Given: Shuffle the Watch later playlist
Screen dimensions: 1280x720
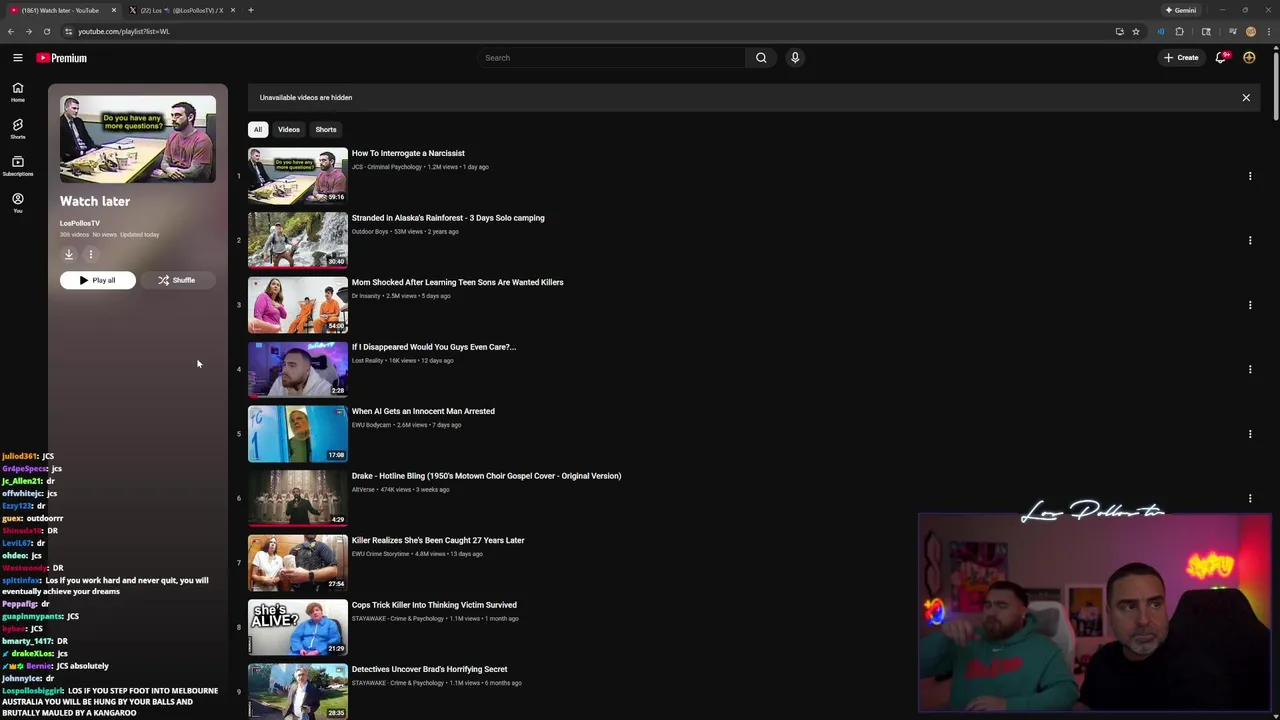Looking at the screenshot, I should click(x=177, y=280).
